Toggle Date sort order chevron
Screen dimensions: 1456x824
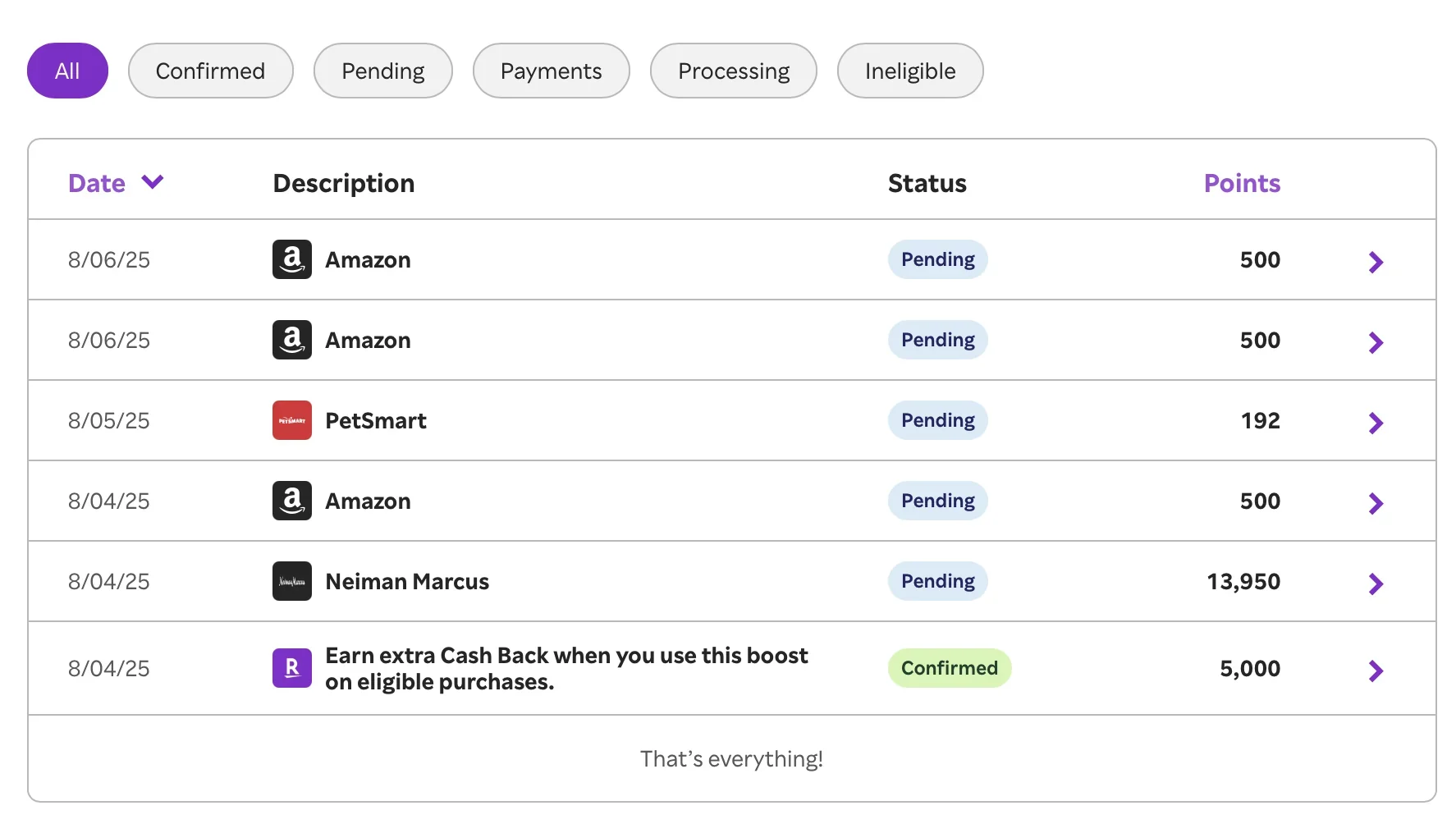pyautogui.click(x=153, y=181)
